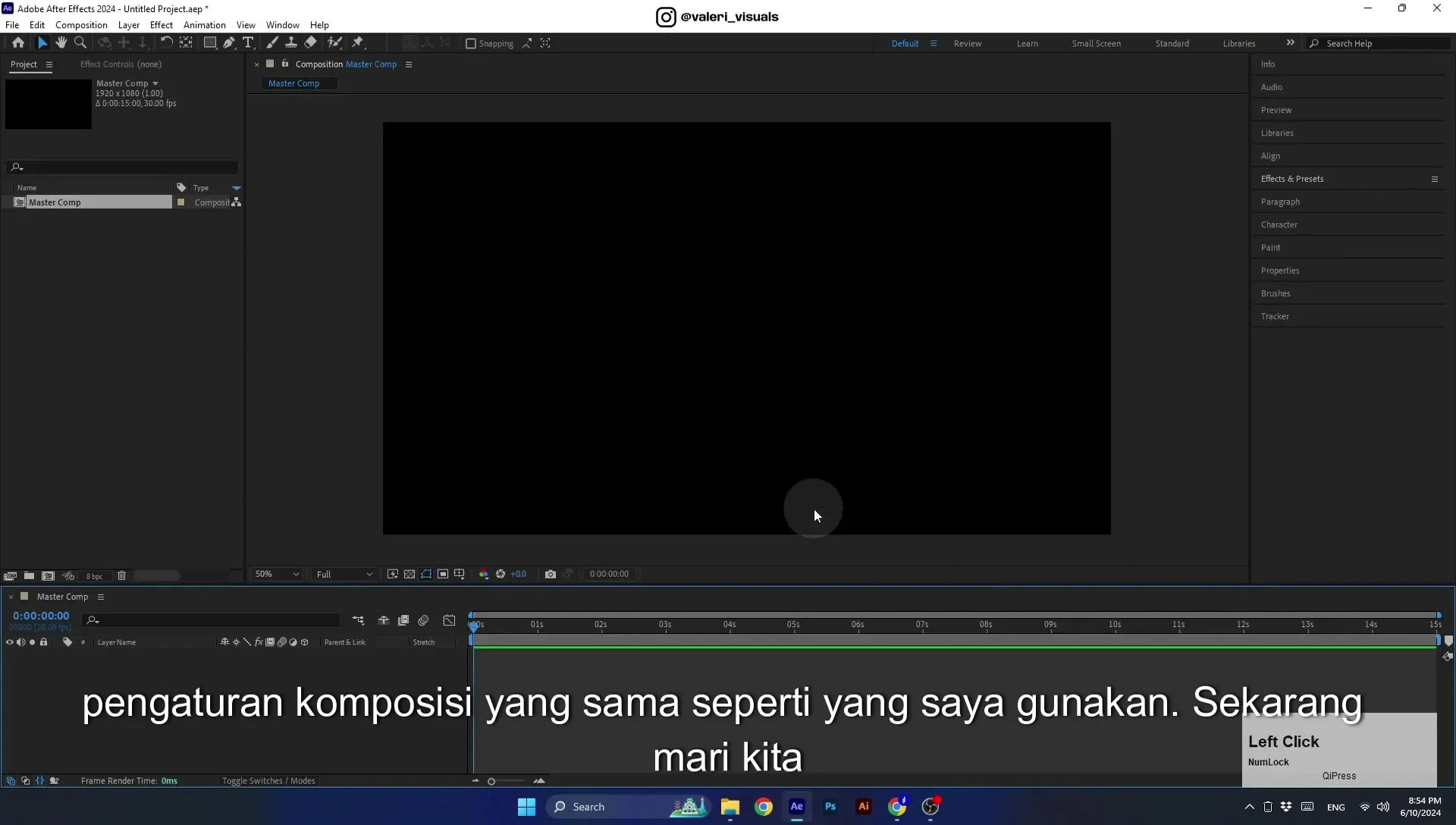The width and height of the screenshot is (1456, 825).
Task: Click the timeline layer search field
Action: click(212, 620)
